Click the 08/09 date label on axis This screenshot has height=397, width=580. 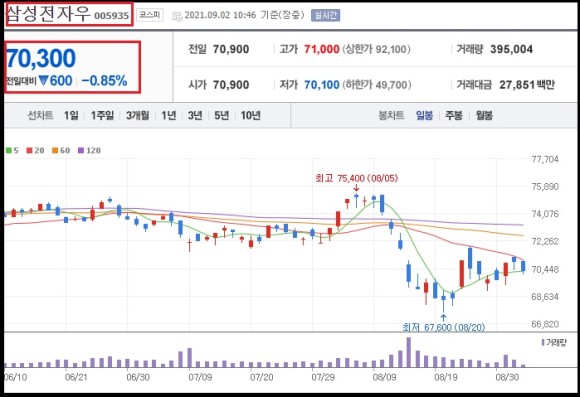pos(384,377)
